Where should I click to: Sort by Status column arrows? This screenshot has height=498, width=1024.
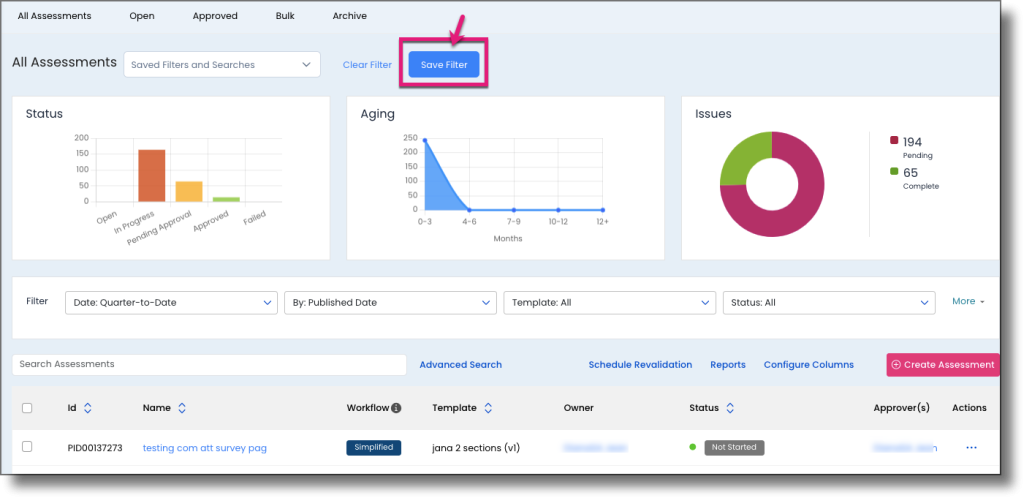(730, 408)
